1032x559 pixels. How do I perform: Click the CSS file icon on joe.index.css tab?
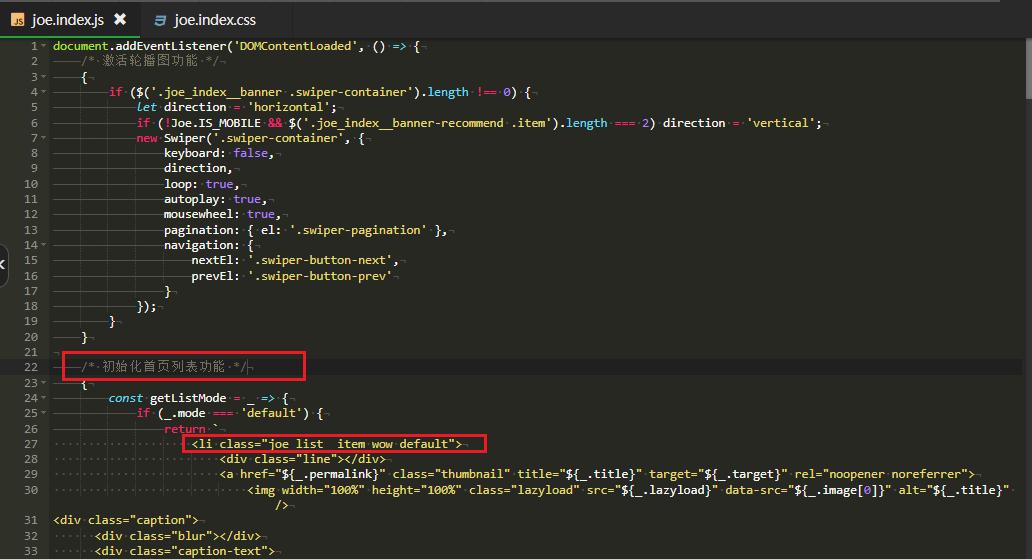tap(160, 20)
